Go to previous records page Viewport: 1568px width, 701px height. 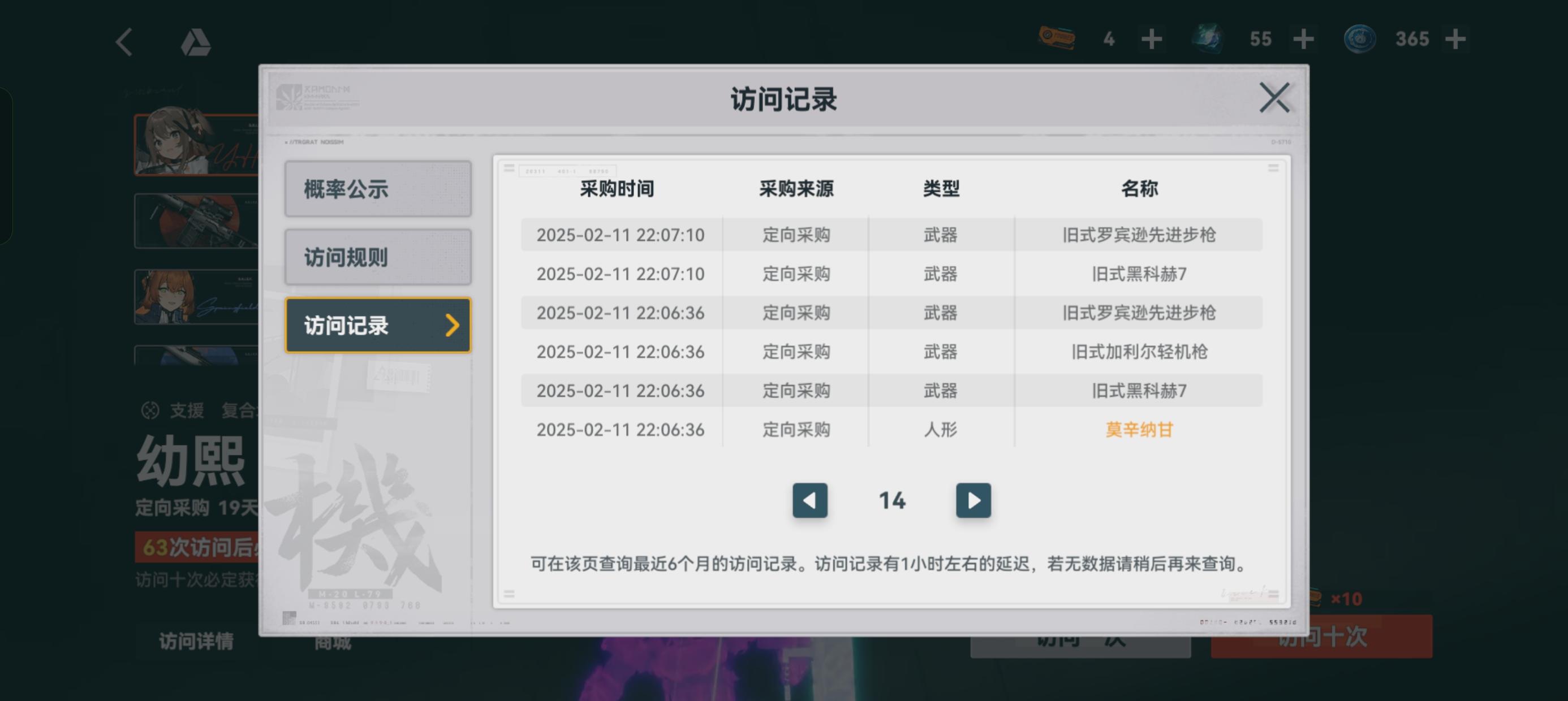click(809, 500)
